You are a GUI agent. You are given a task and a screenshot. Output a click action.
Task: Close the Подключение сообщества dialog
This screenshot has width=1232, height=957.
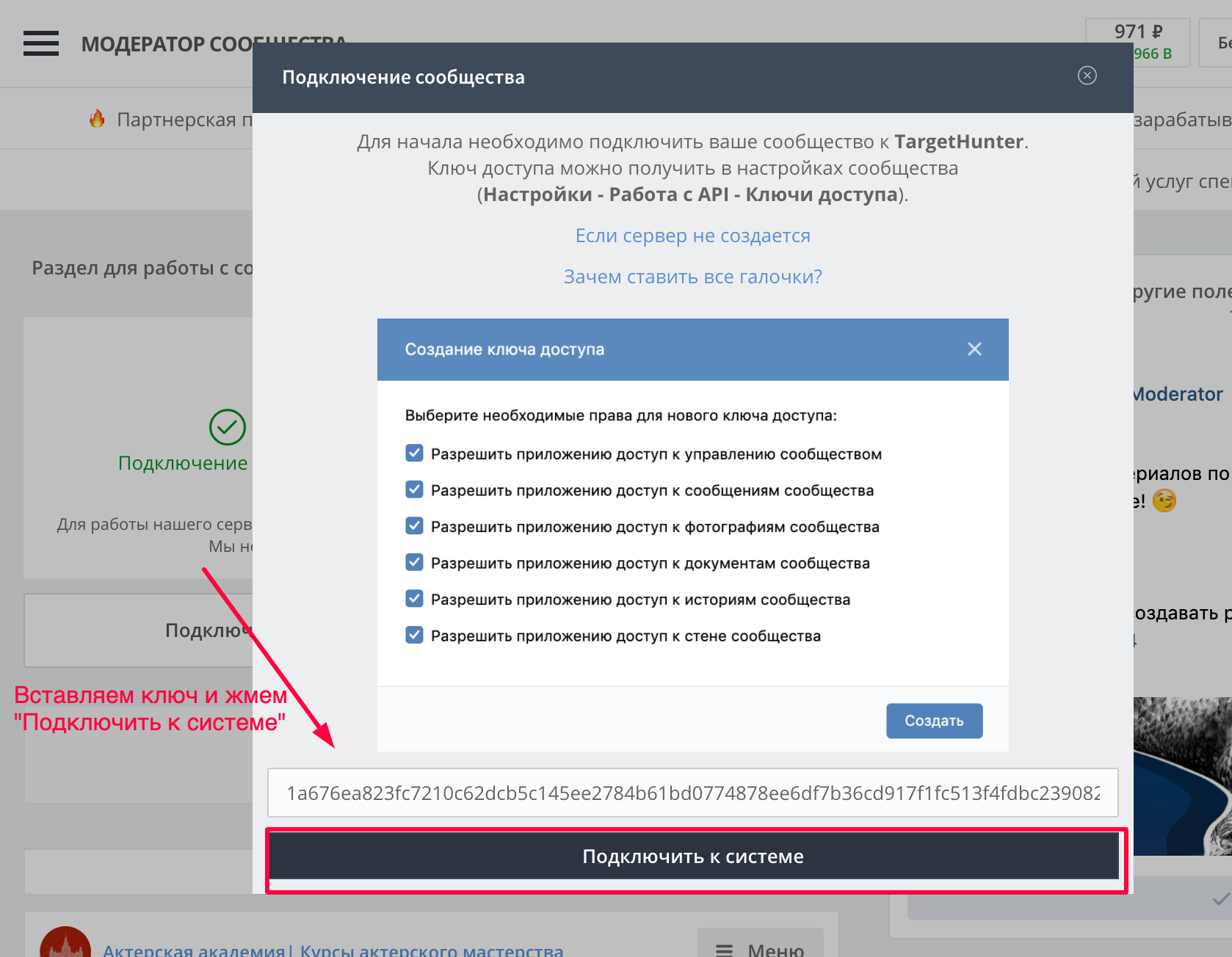(x=1087, y=76)
